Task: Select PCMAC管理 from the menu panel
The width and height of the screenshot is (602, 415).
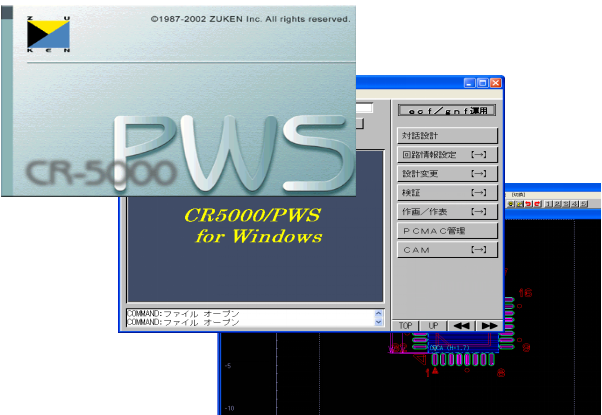Action: click(447, 231)
